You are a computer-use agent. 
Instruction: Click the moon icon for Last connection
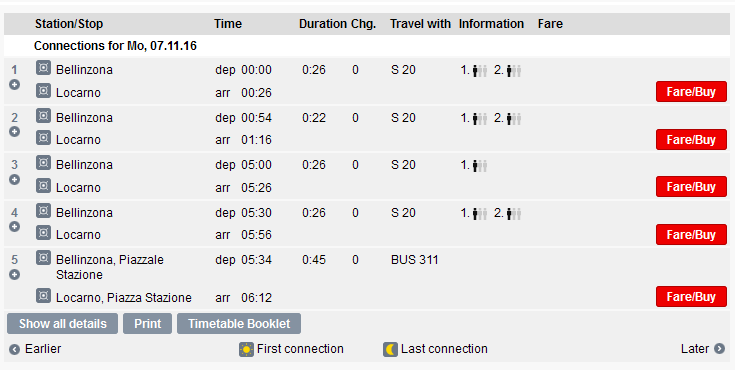390,350
